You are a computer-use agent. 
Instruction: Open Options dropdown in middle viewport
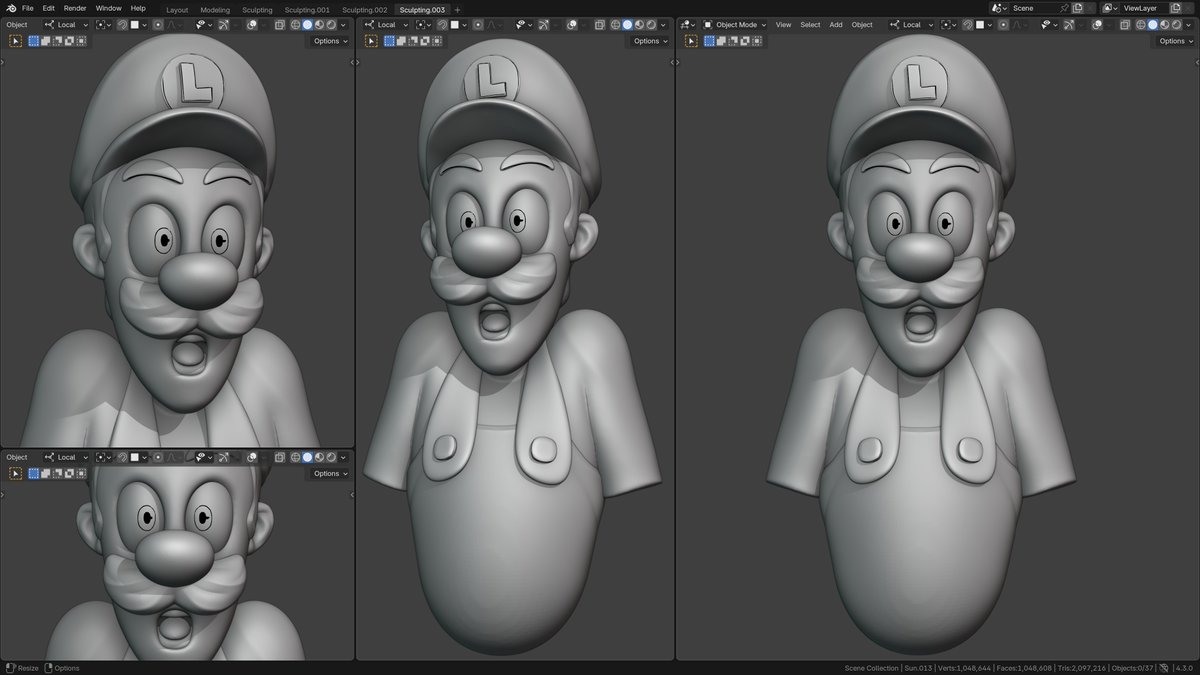point(649,41)
